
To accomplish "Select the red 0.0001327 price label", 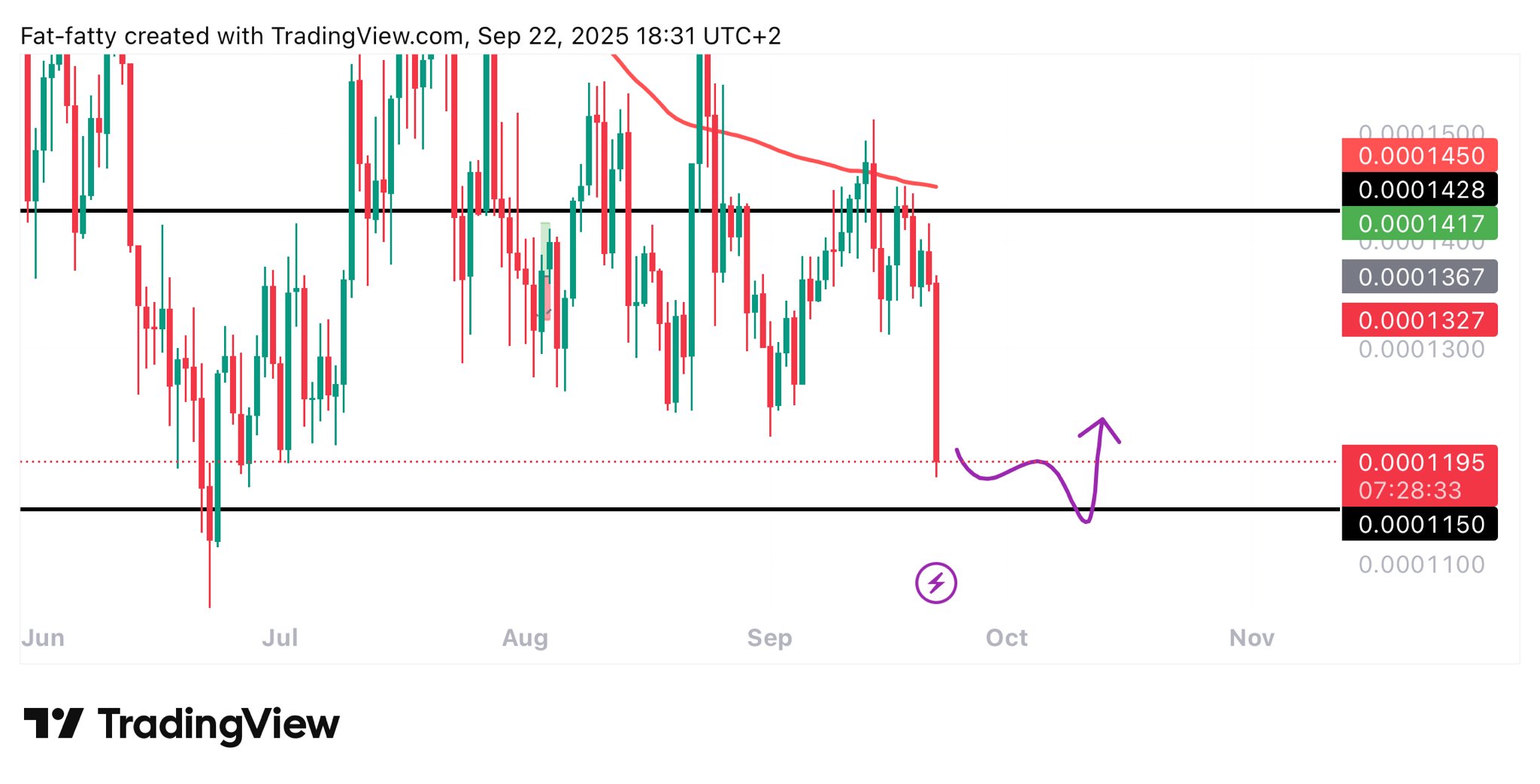I will pyautogui.click(x=1420, y=320).
